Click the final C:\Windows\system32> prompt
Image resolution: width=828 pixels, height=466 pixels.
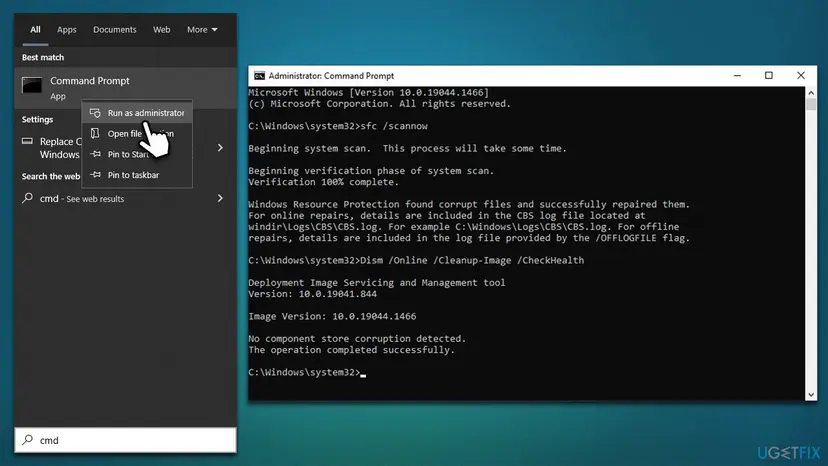[x=304, y=372]
